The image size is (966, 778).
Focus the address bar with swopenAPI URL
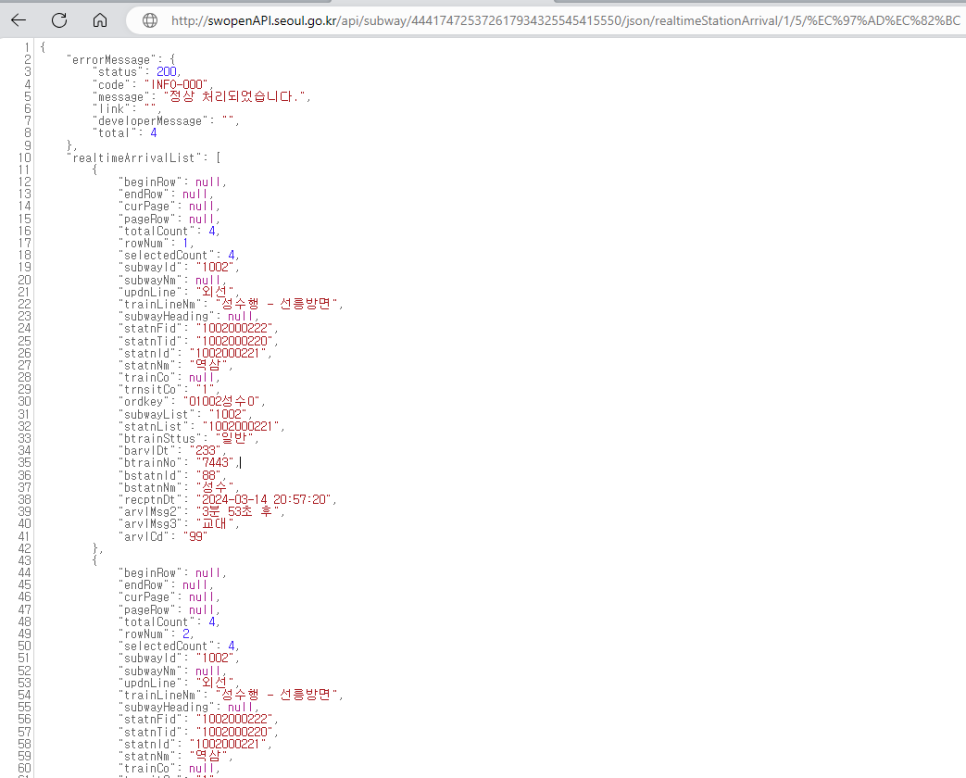point(565,20)
